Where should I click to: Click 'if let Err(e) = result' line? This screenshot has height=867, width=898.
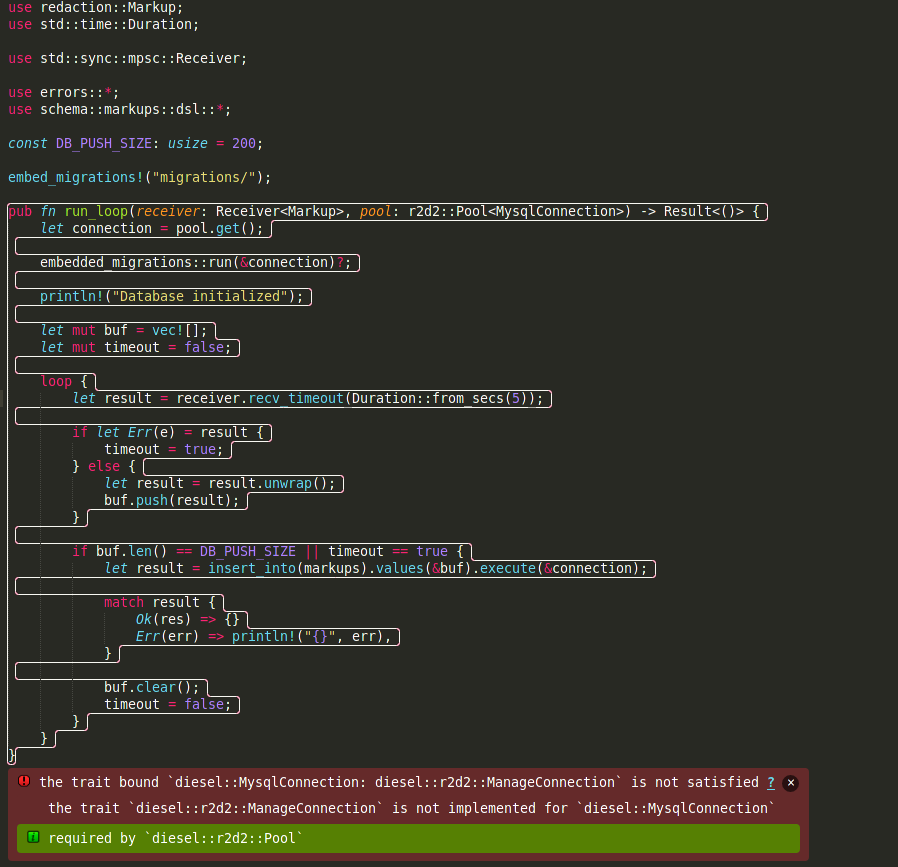coord(168,432)
